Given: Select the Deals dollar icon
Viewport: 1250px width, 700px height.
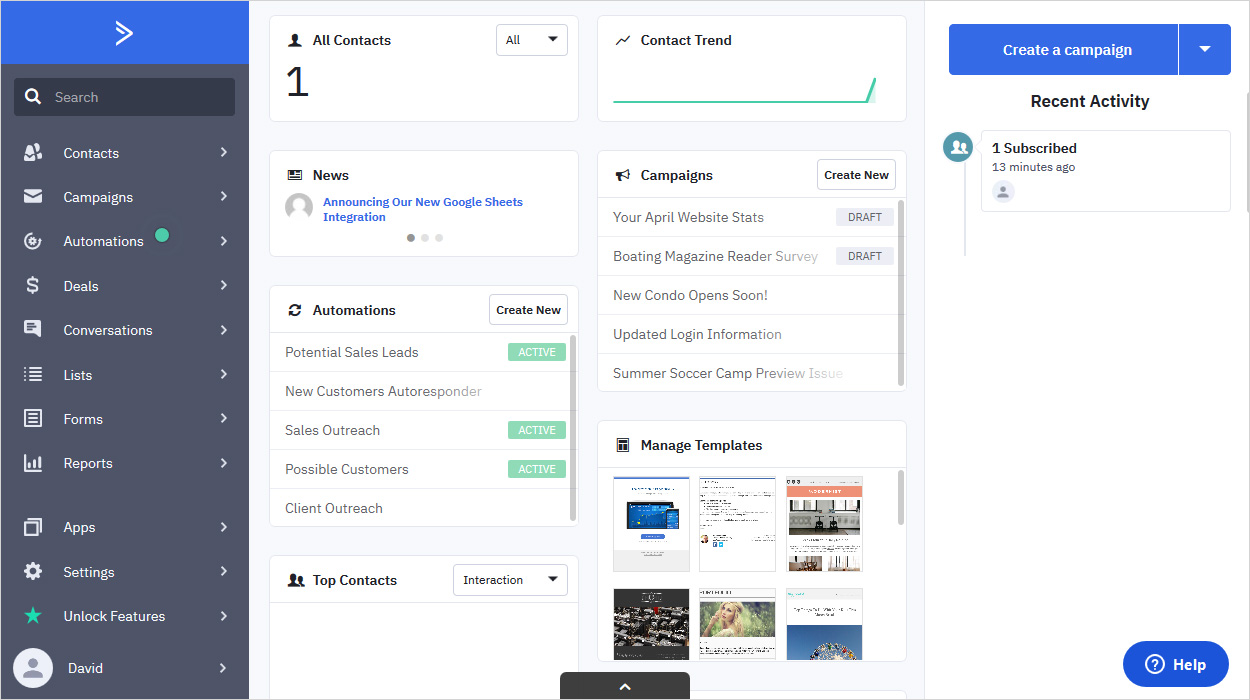Looking at the screenshot, I should click(33, 286).
